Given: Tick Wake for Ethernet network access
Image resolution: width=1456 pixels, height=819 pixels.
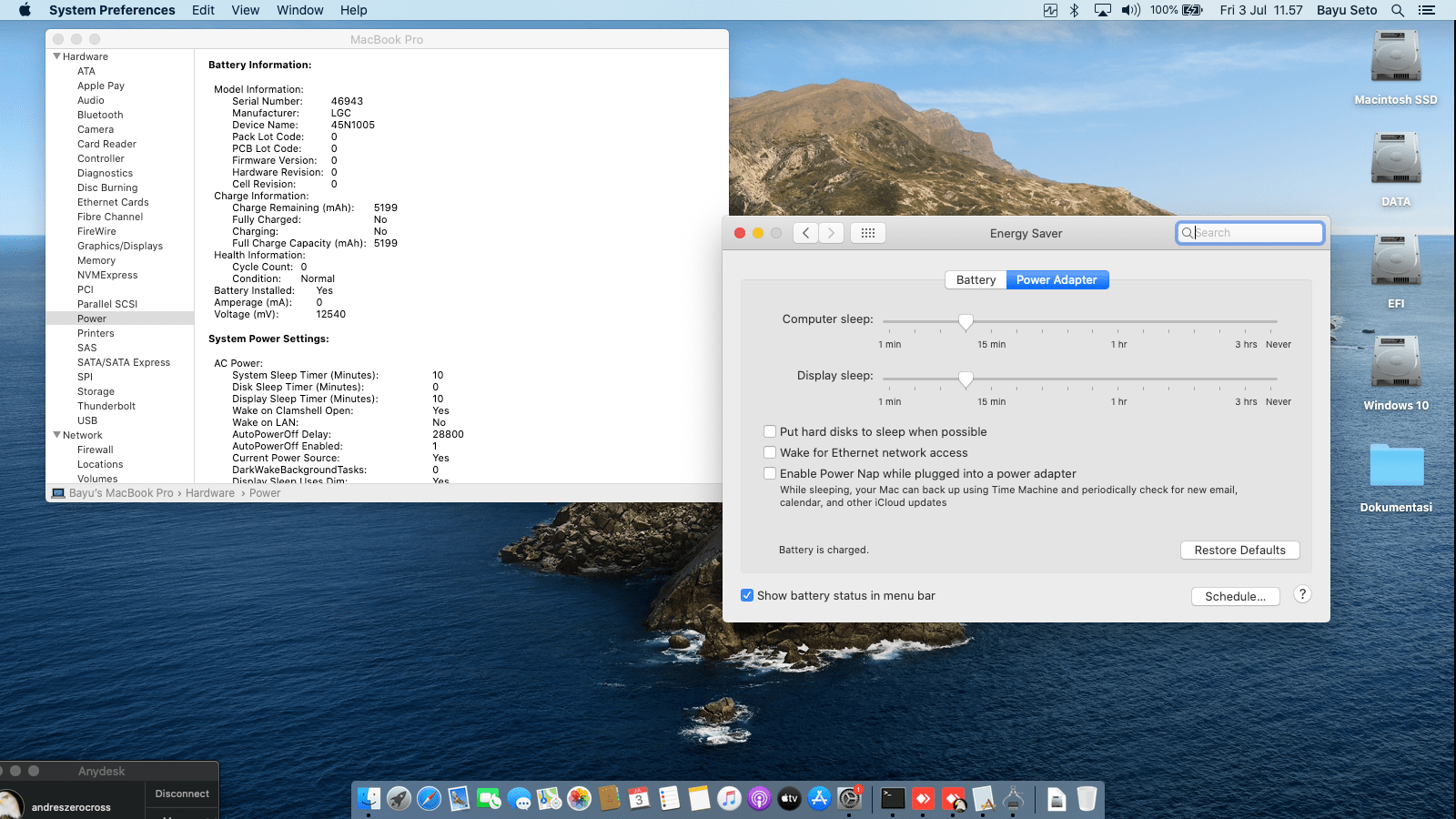Looking at the screenshot, I should 770,453.
